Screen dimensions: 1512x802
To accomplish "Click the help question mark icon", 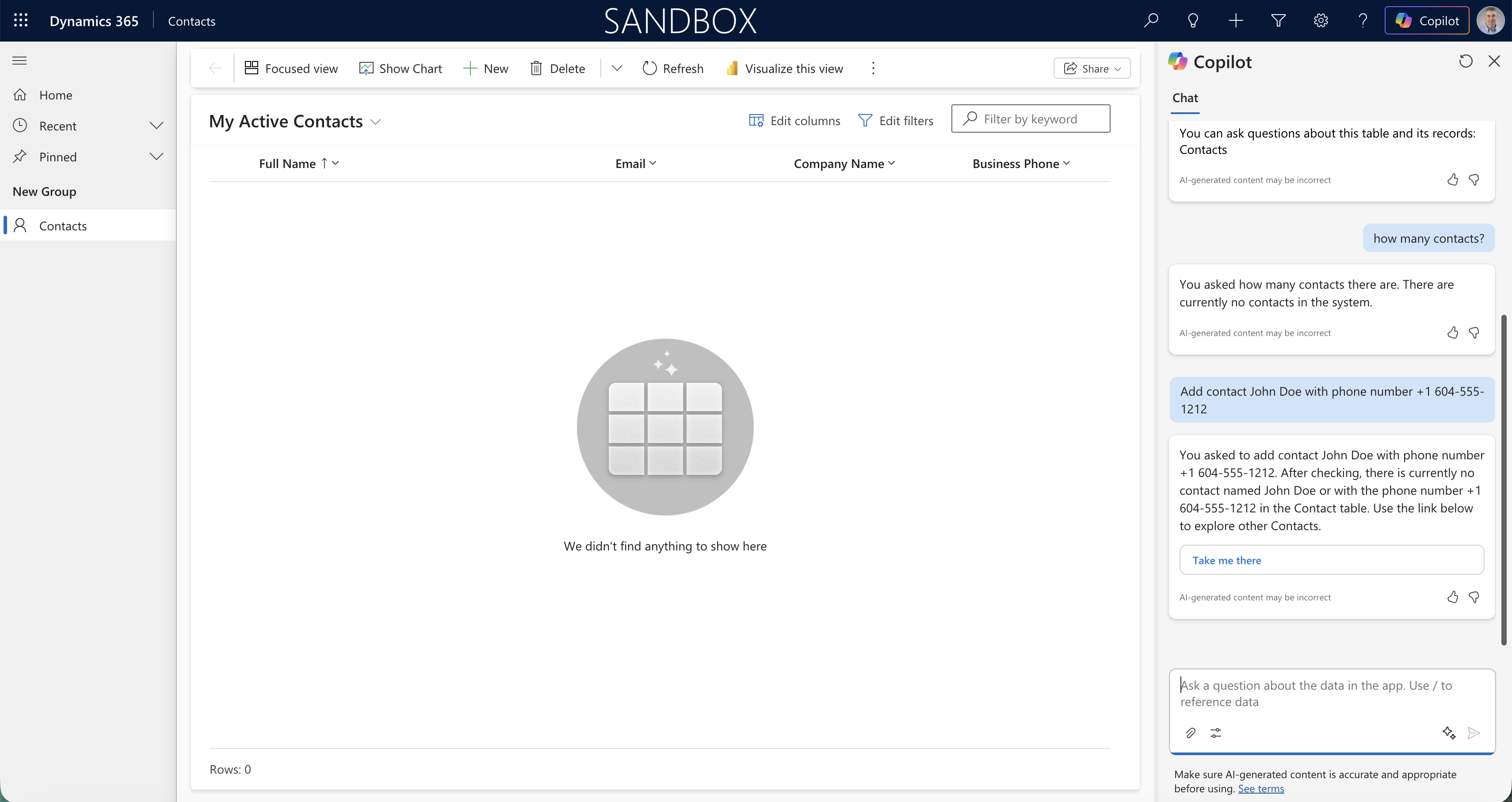I will (x=1363, y=20).
